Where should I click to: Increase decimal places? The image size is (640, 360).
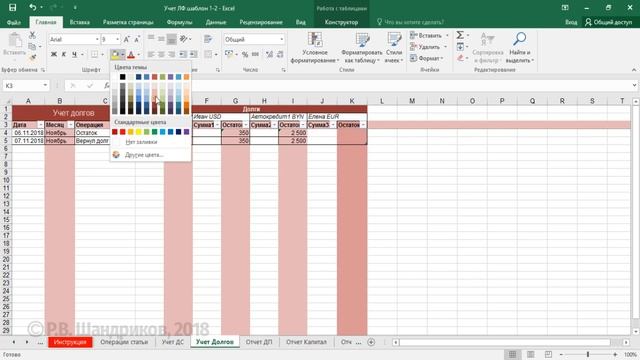(269, 54)
